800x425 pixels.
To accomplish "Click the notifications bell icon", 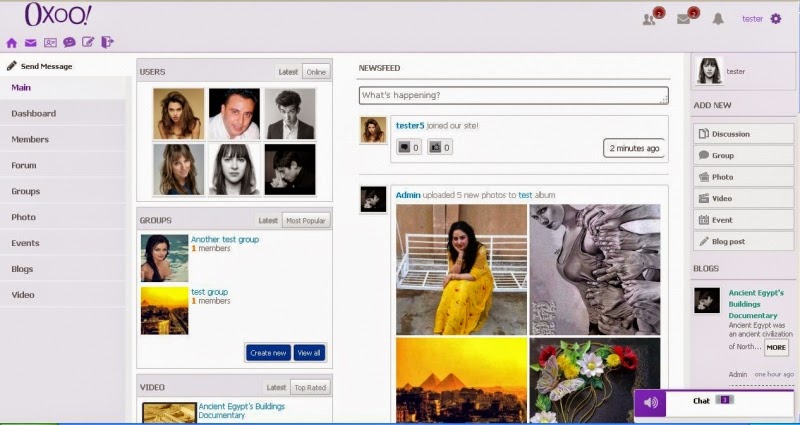I will pos(718,18).
